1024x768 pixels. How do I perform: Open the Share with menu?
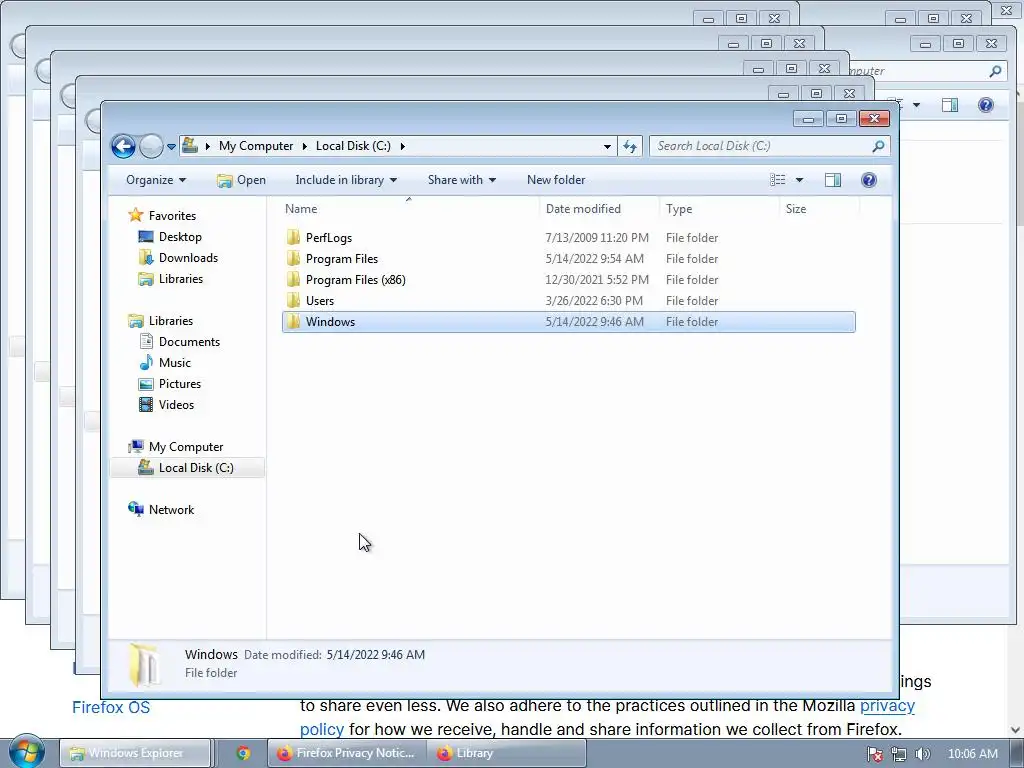pos(461,180)
